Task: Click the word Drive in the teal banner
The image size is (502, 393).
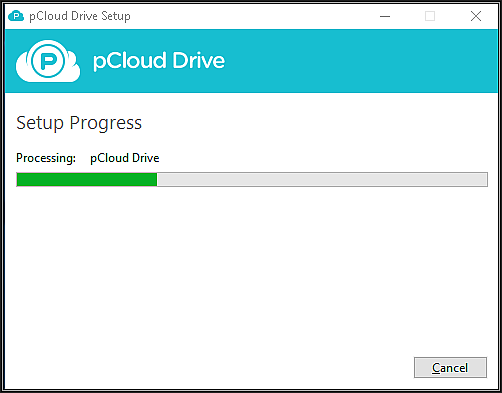Action: point(199,61)
